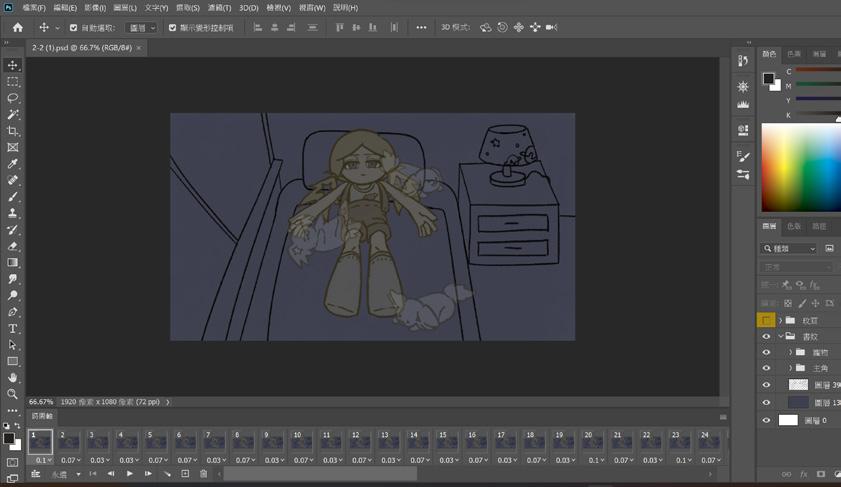This screenshot has width=841, height=487.
Task: Open the 濾鏡(T) menu
Action: click(x=219, y=8)
